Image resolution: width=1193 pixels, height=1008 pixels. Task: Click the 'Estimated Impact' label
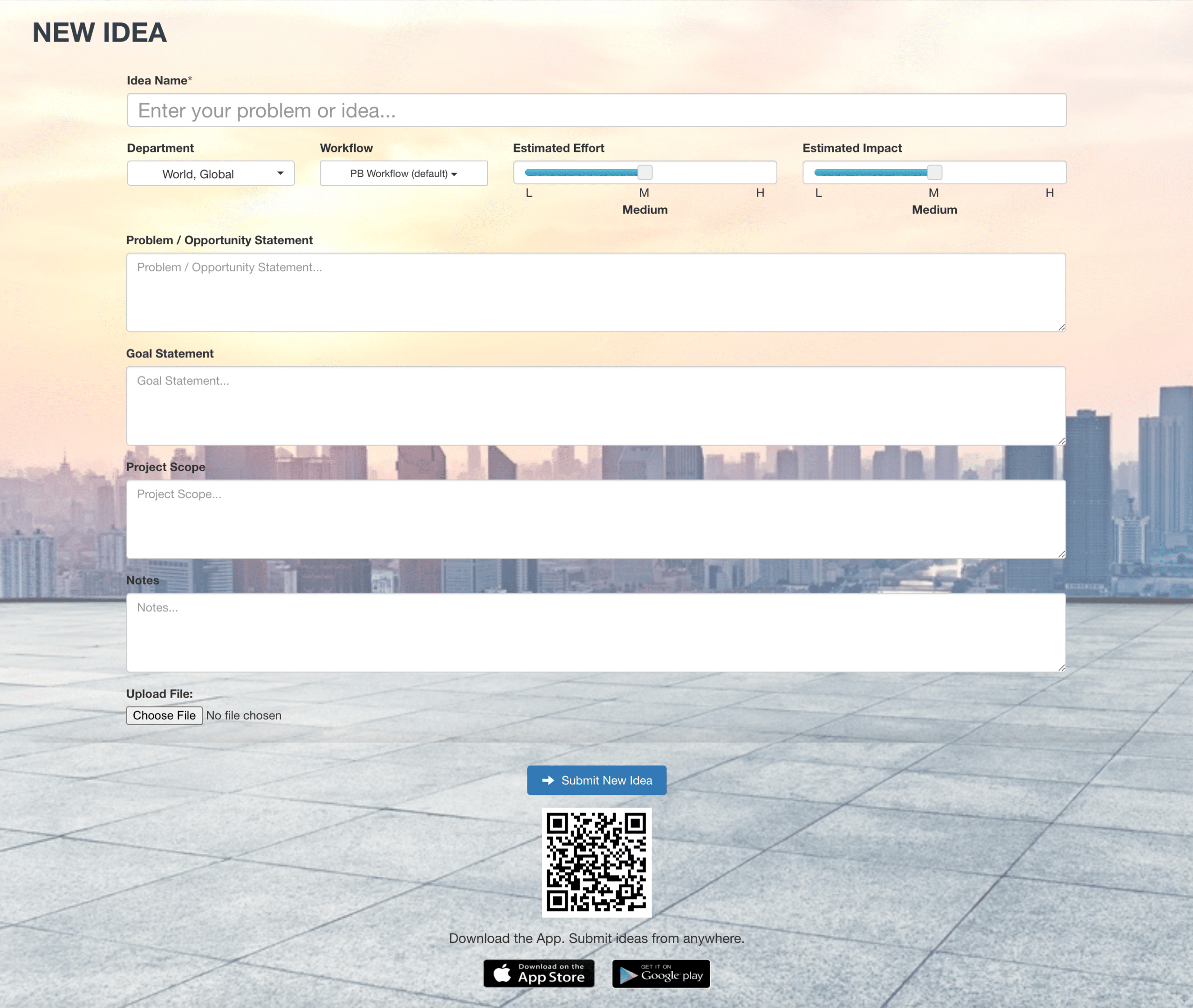click(852, 148)
